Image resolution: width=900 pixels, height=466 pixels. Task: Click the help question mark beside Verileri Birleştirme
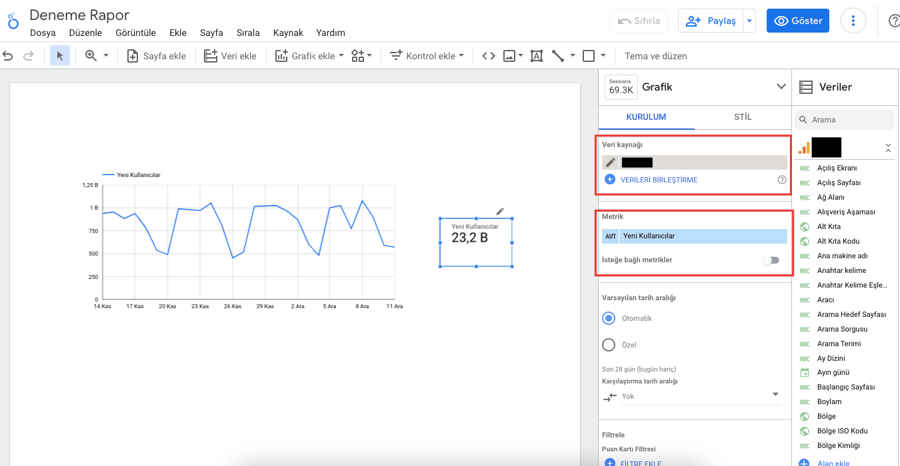(781, 180)
